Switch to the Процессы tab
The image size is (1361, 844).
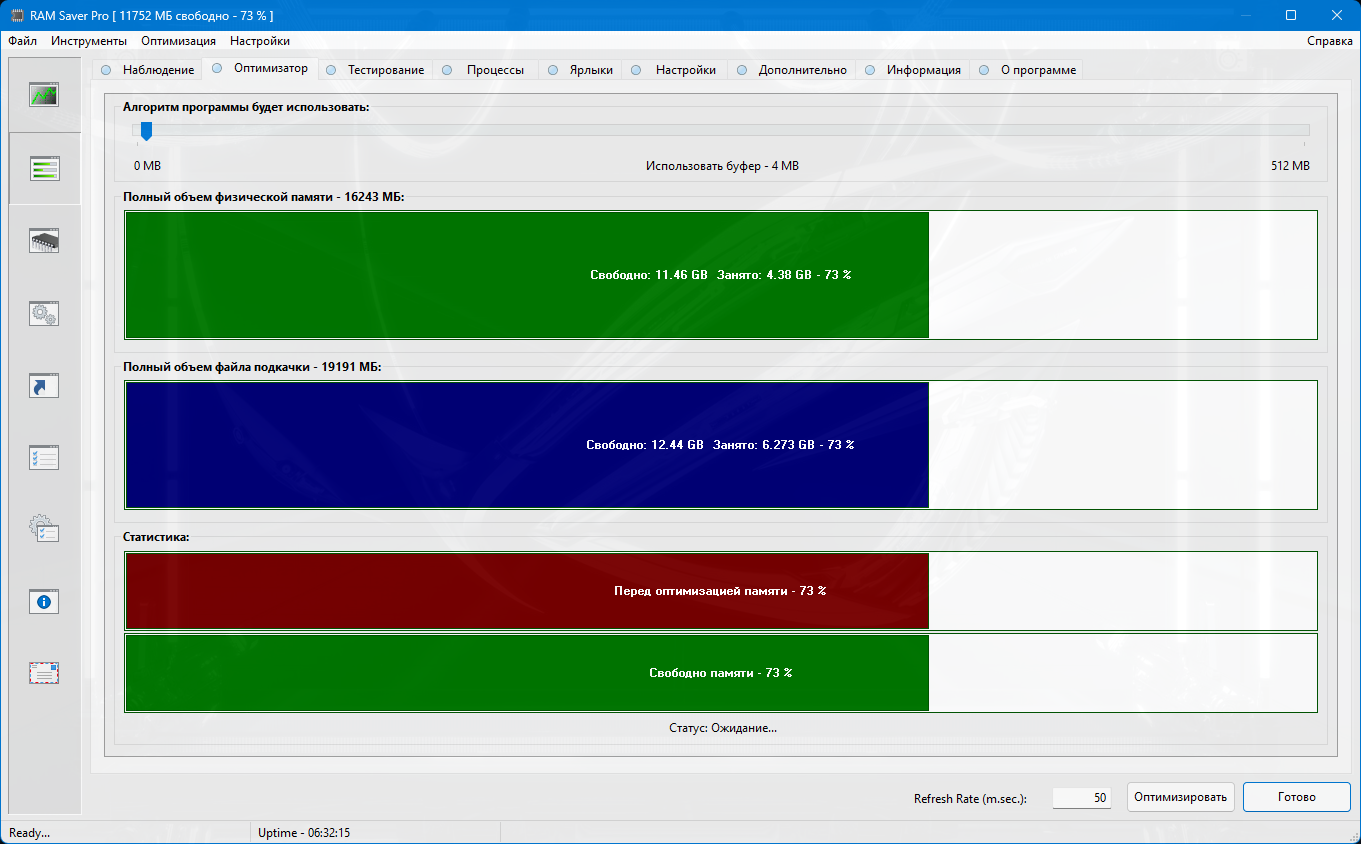click(x=484, y=70)
